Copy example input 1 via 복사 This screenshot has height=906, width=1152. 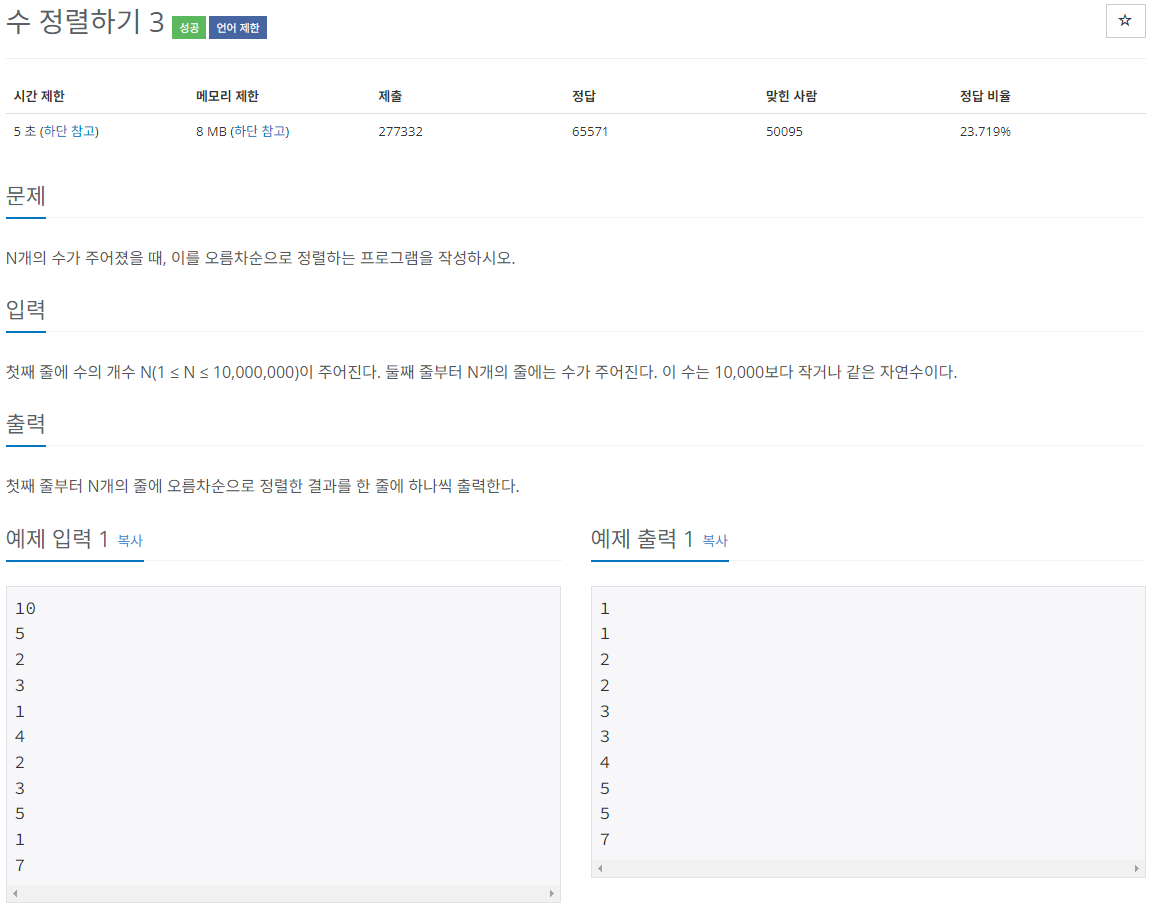tap(130, 541)
